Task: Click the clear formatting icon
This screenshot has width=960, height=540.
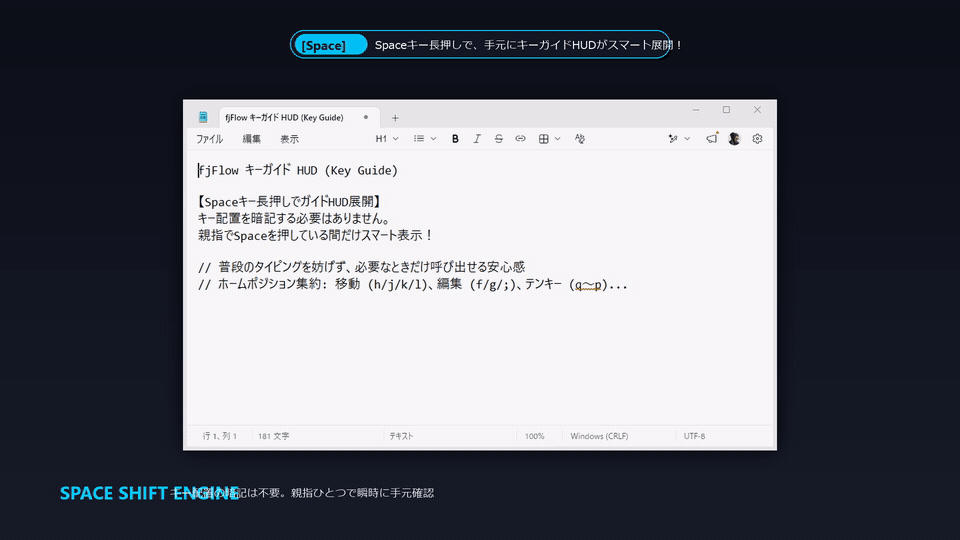Action: [x=580, y=139]
